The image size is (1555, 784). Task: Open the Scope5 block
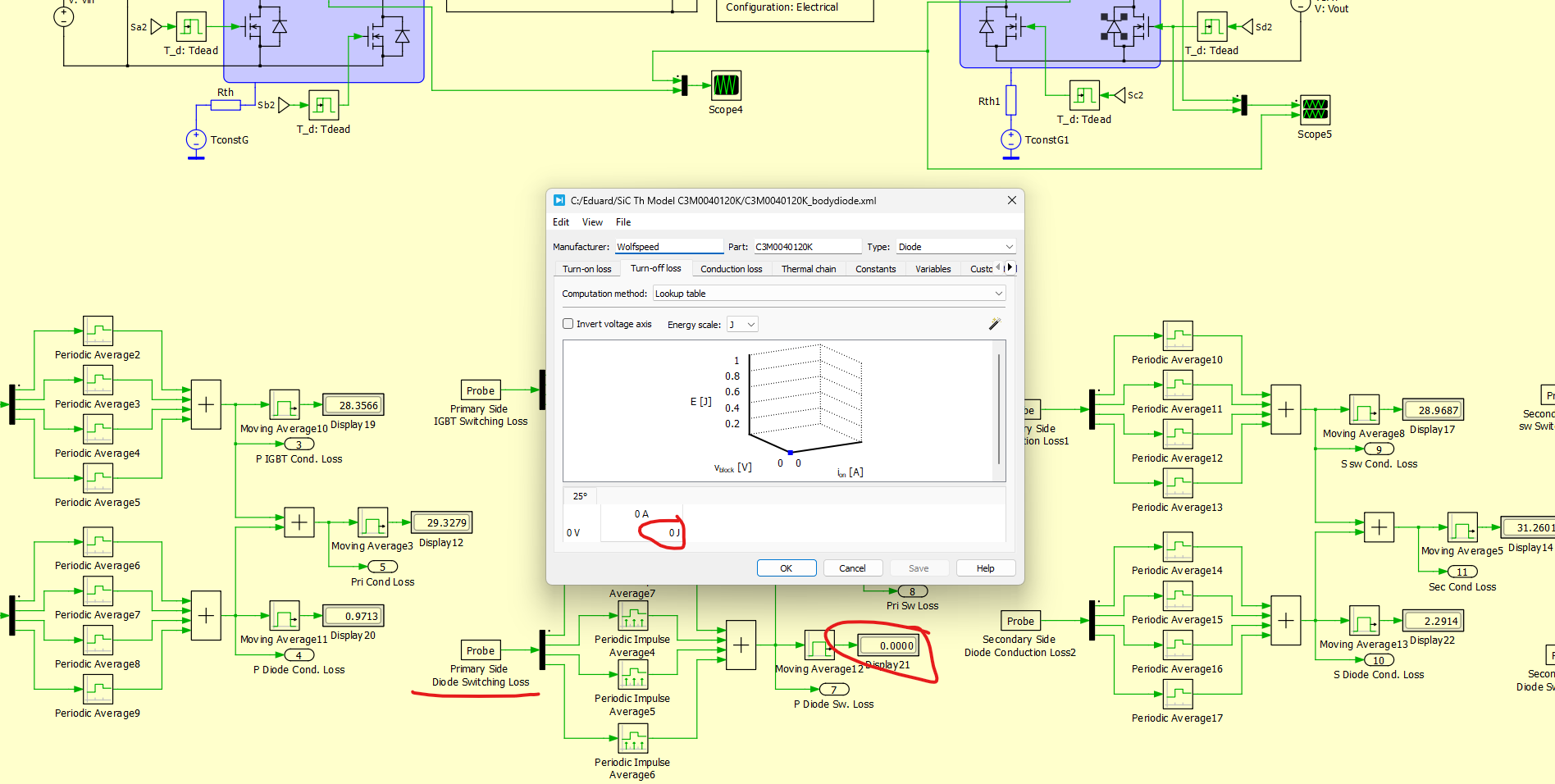[x=1315, y=110]
